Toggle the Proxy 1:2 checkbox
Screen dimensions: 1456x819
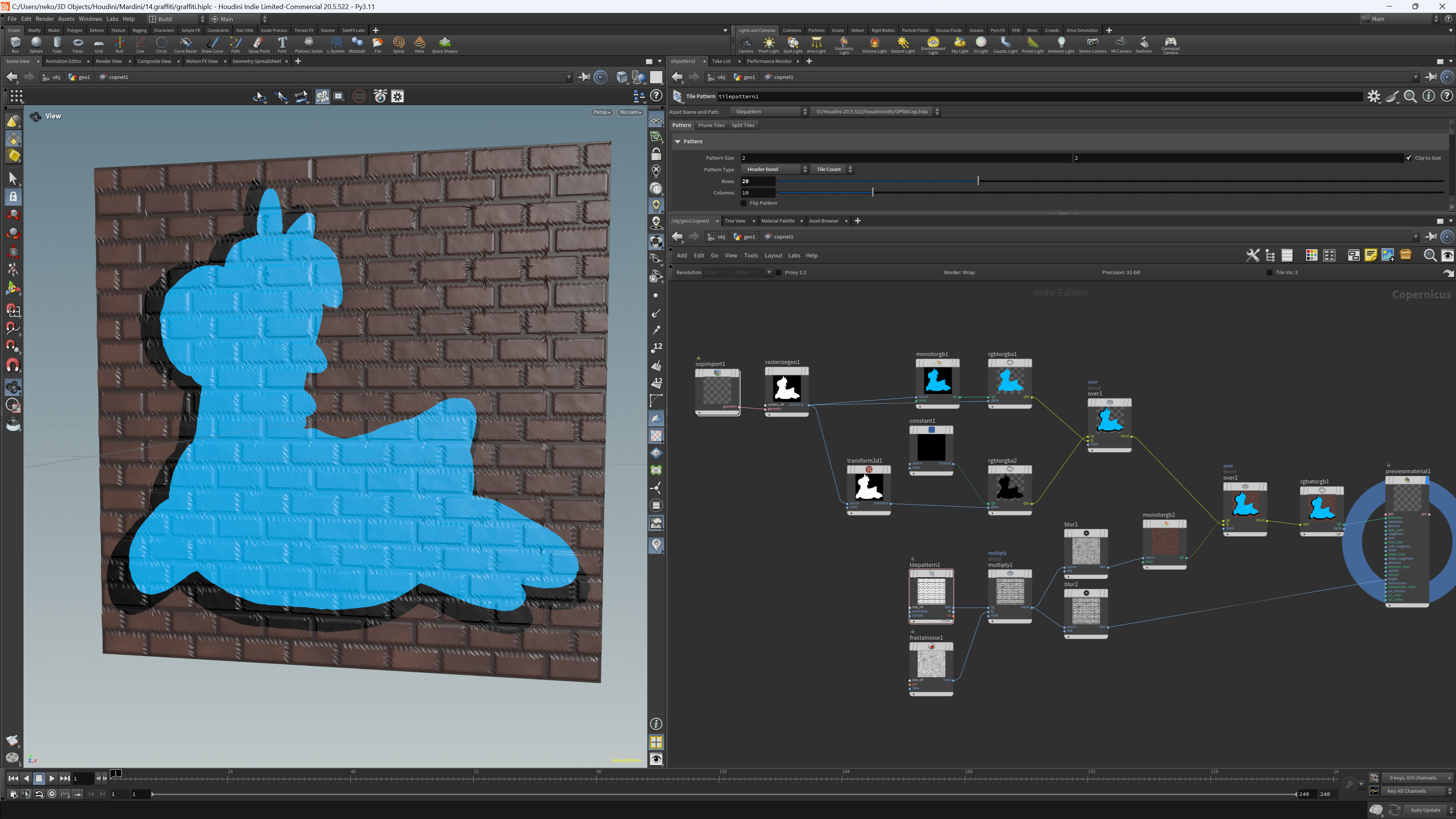[779, 273]
